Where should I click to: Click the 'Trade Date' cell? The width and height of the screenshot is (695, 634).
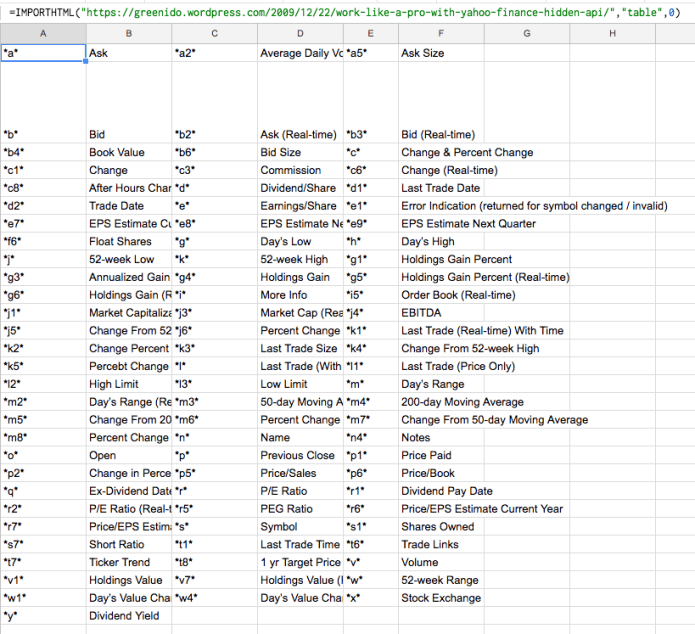(x=129, y=206)
